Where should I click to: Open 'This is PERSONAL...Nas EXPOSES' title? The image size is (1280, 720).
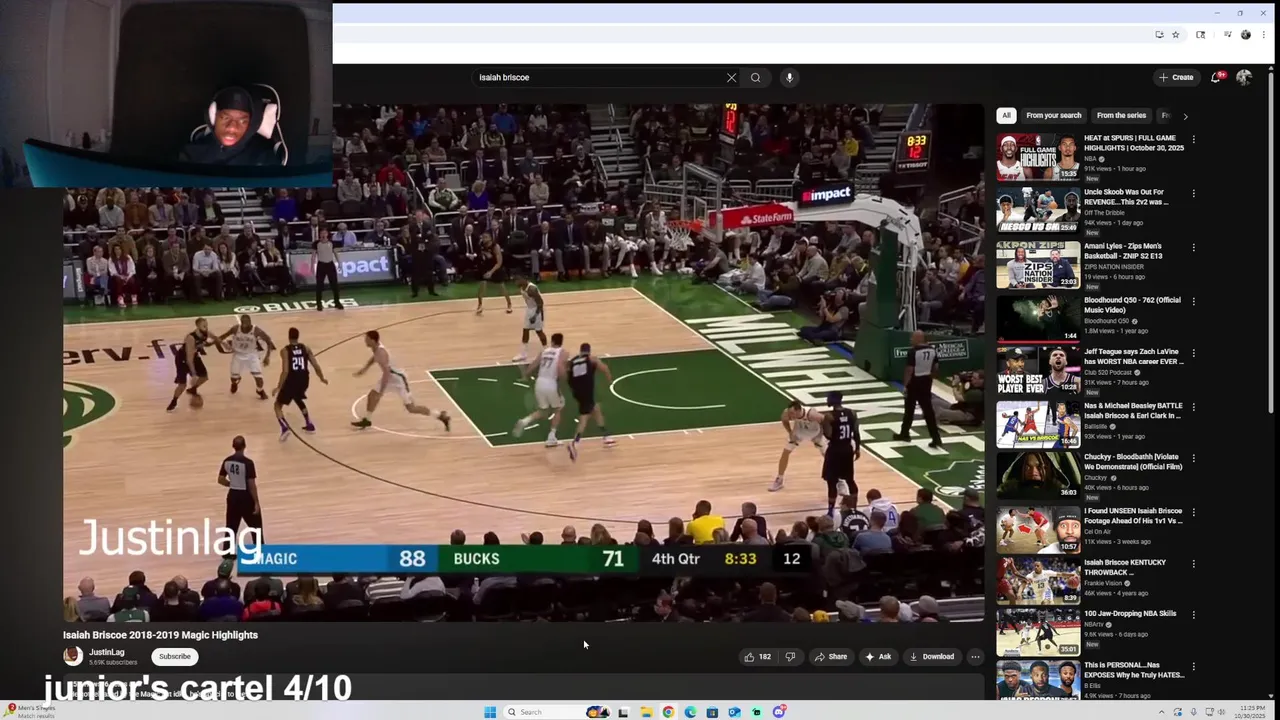[x=1133, y=670]
